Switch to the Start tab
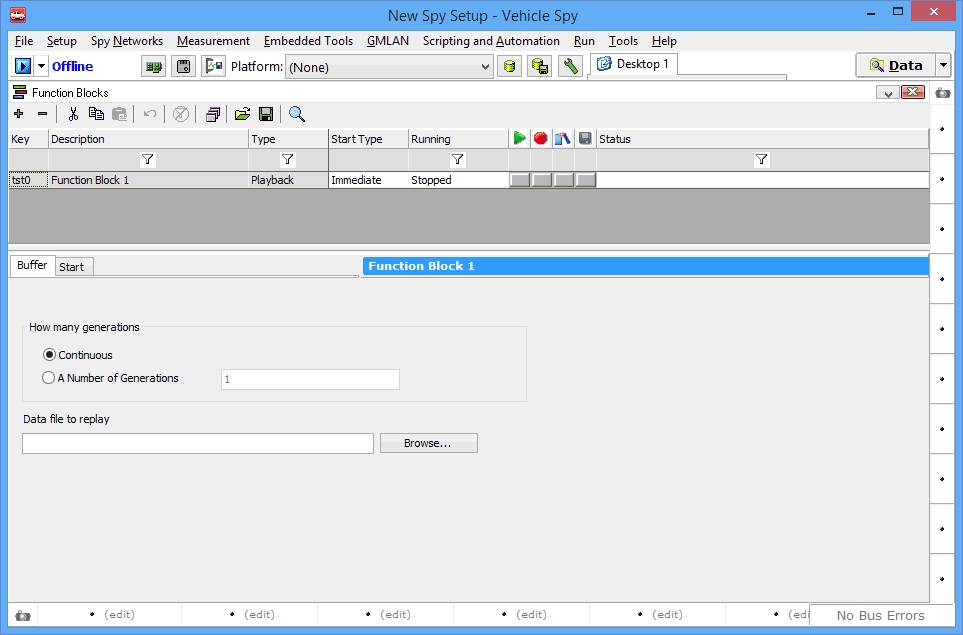The width and height of the screenshot is (963, 635). click(x=72, y=267)
